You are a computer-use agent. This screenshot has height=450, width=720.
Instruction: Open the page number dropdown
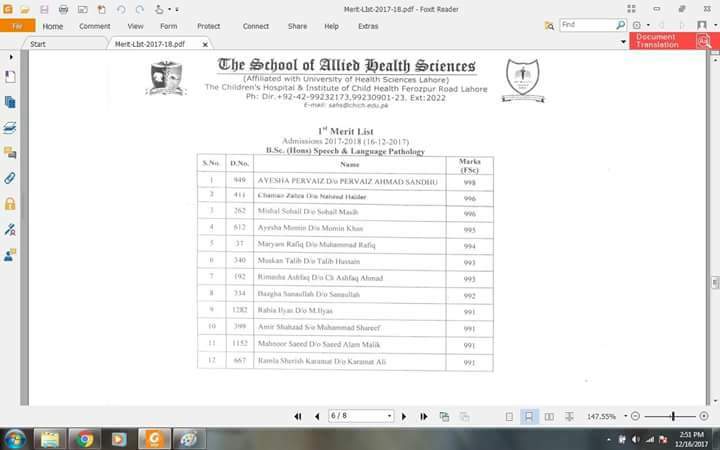(389, 416)
